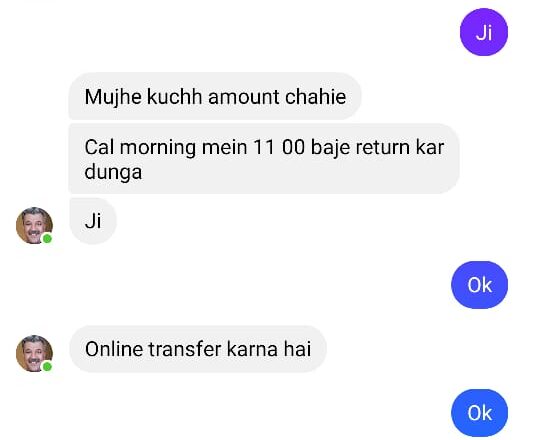The width and height of the screenshot is (540, 440).
Task: Tap the Cal morning mein 11 00 baje message
Action: (x=264, y=159)
